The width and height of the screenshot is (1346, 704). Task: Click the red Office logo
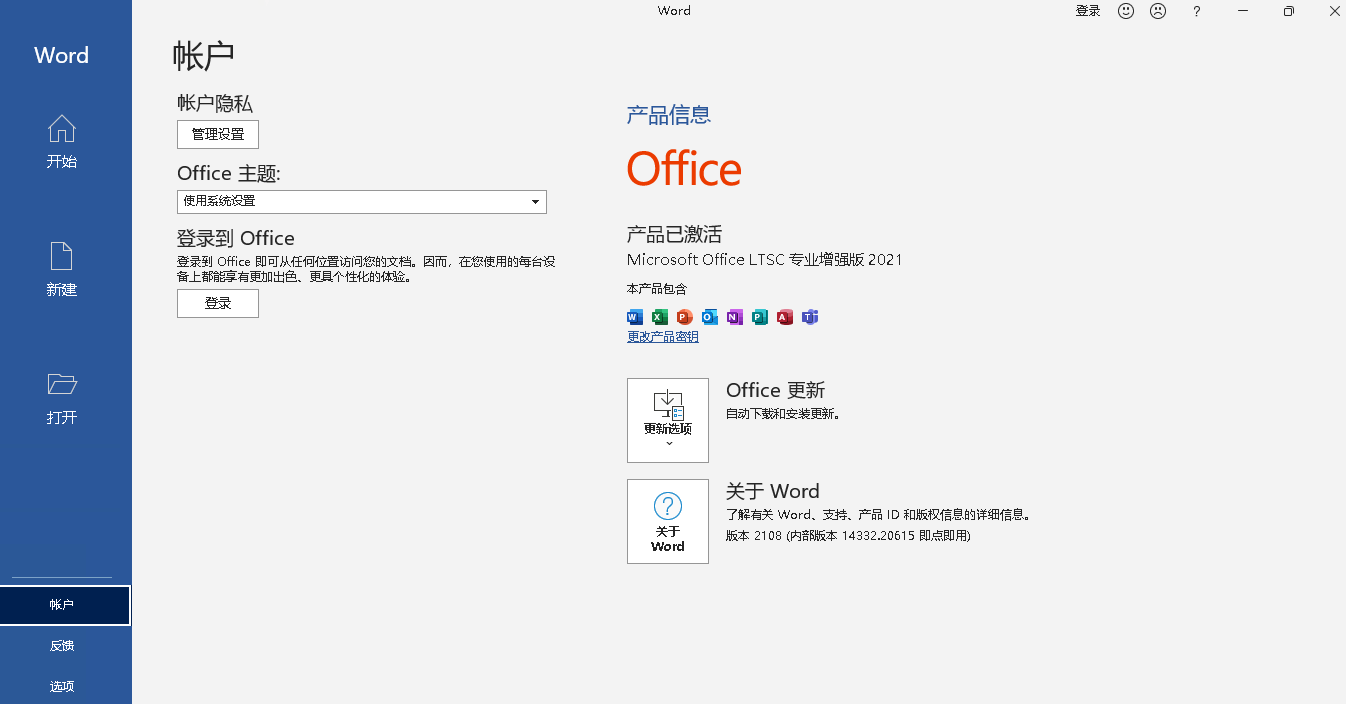click(x=684, y=169)
